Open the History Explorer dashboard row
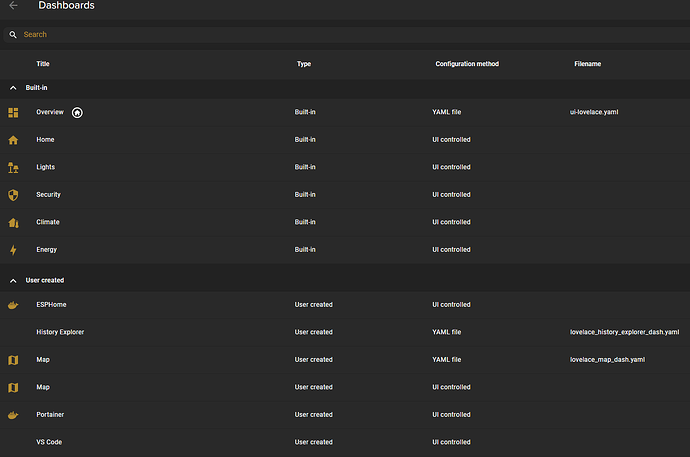690x457 pixels. pyautogui.click(x=60, y=332)
